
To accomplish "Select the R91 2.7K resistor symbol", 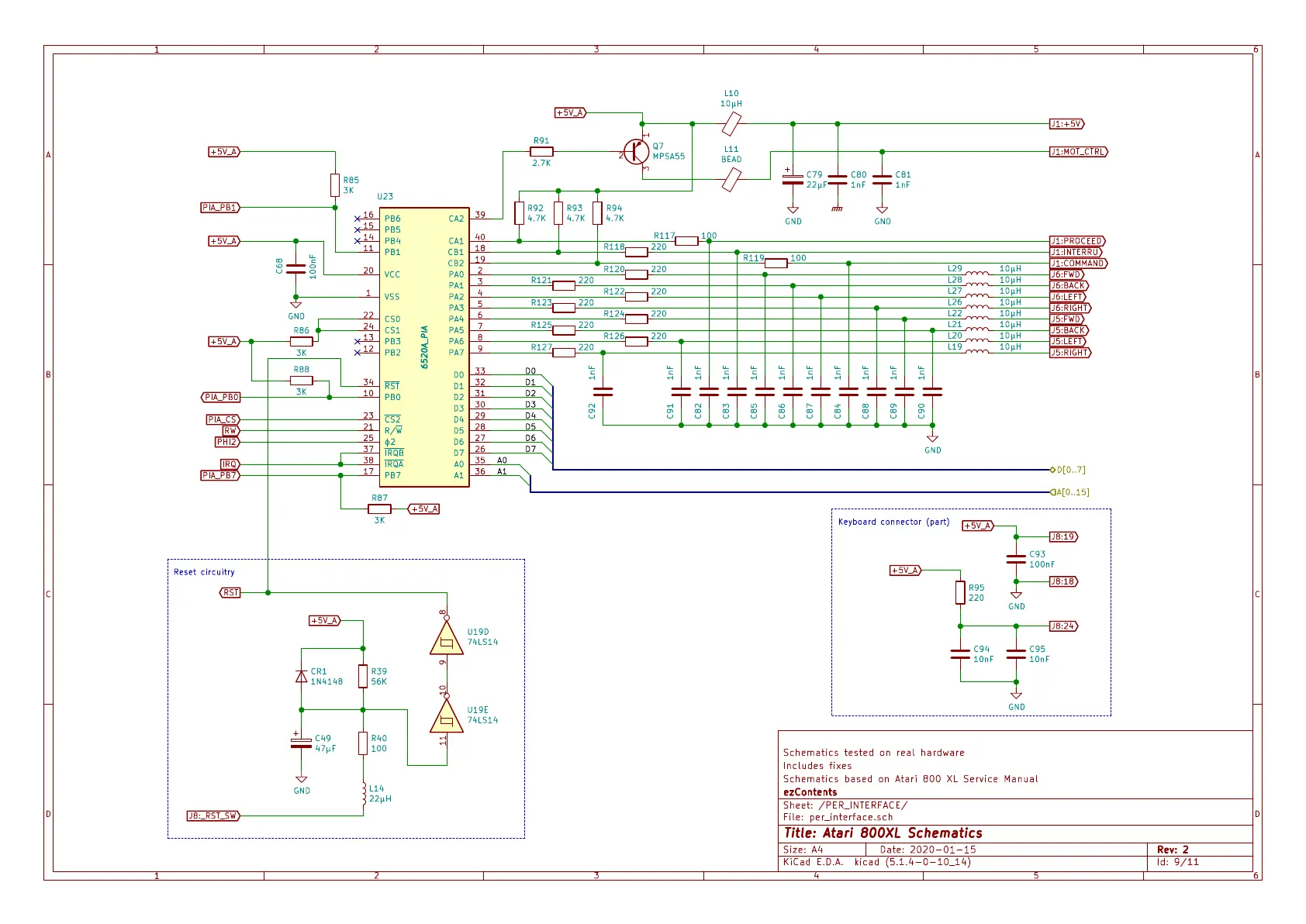I will [x=541, y=151].
